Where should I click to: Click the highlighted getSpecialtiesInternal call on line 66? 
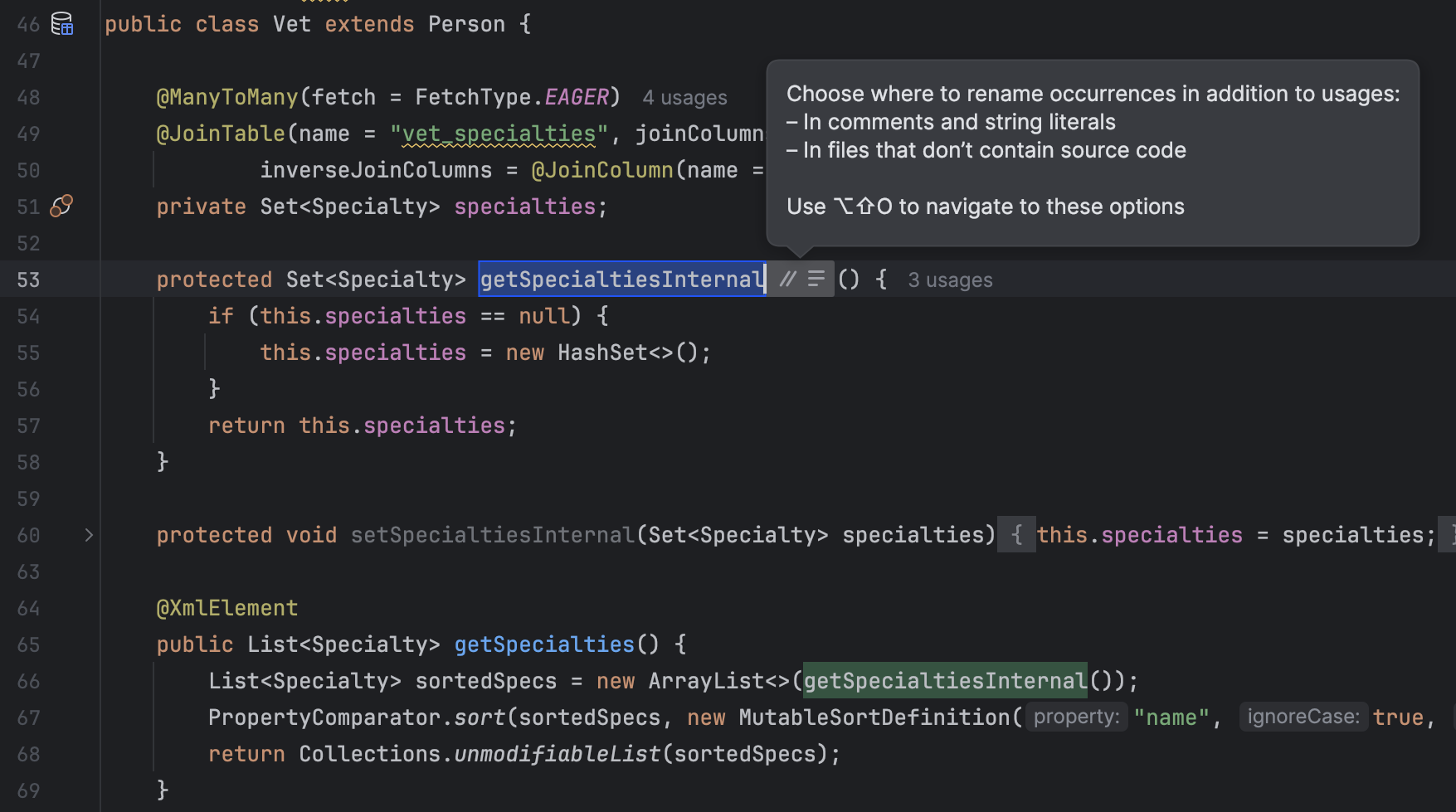point(945,681)
